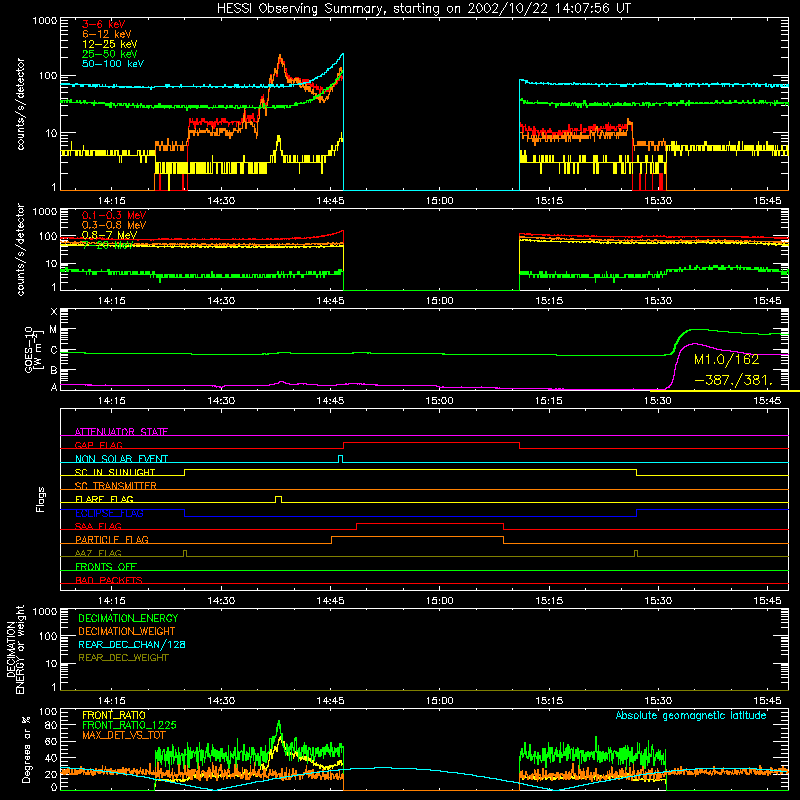The image size is (800, 800).
Task: Click the 15:00 tick label under Flags panel
Action: [x=439, y=601]
